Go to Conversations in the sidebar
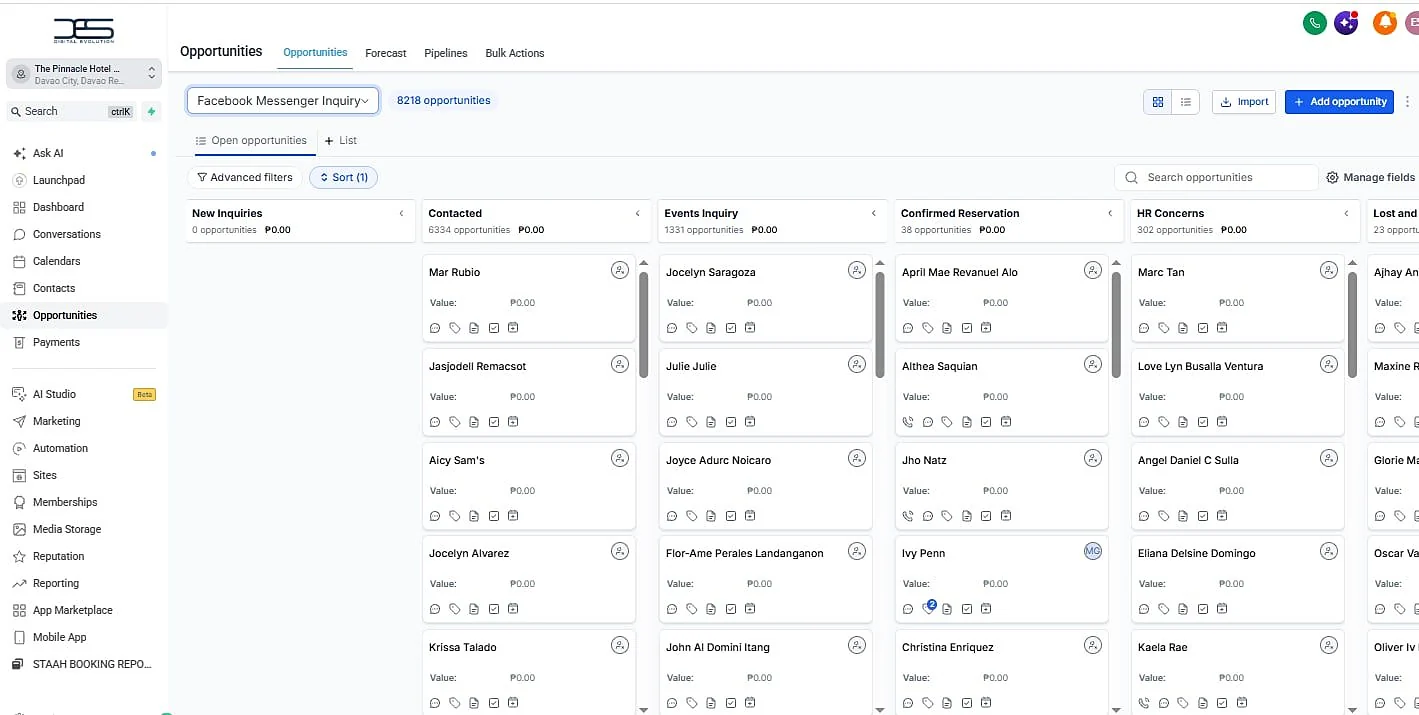The height and width of the screenshot is (715, 1419). coord(67,234)
